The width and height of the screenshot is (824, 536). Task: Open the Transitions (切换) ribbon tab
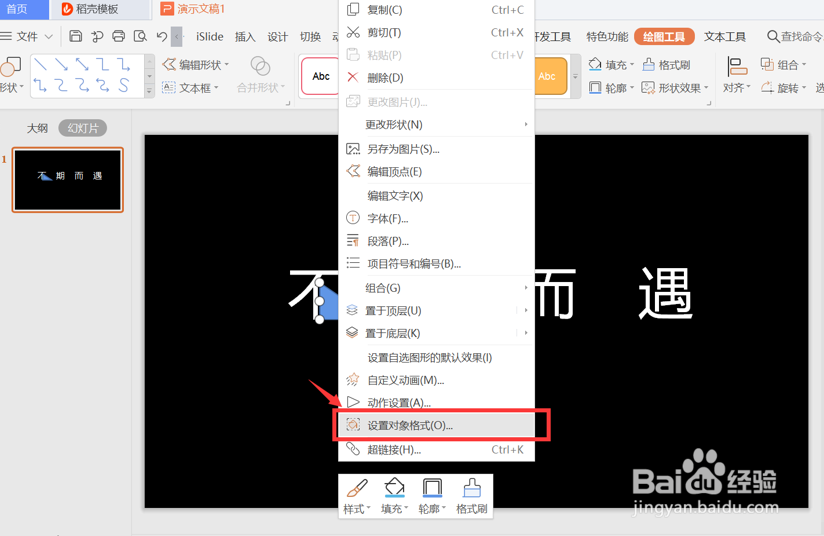tap(310, 36)
